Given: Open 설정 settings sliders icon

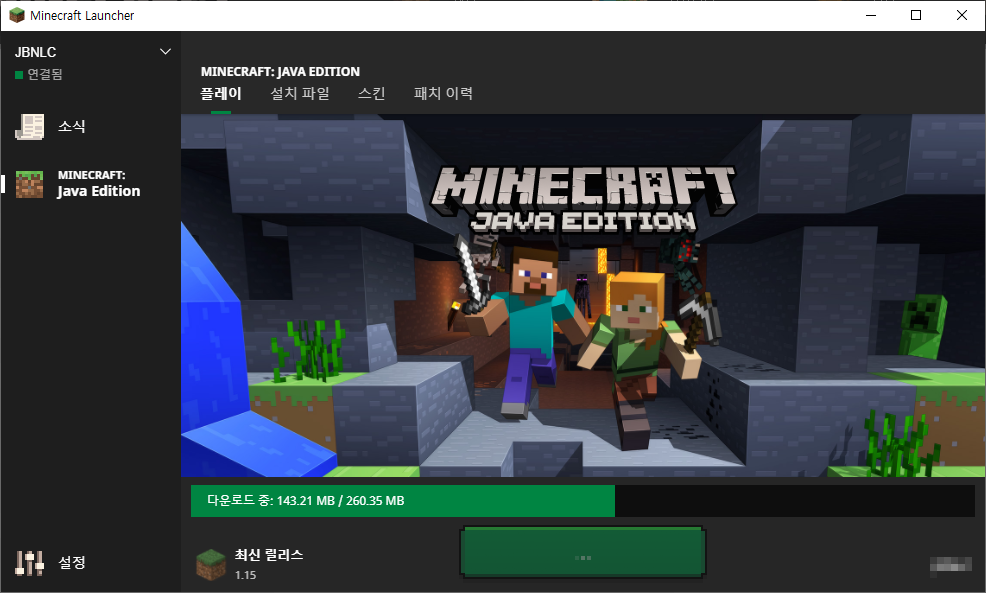Looking at the screenshot, I should tap(30, 563).
